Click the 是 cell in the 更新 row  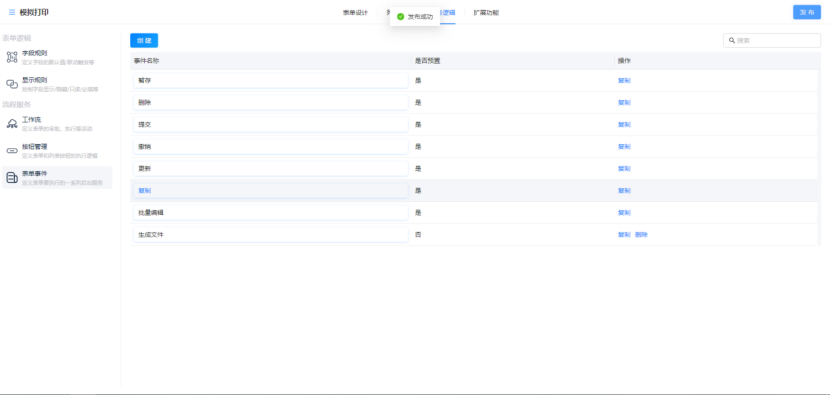[418, 168]
